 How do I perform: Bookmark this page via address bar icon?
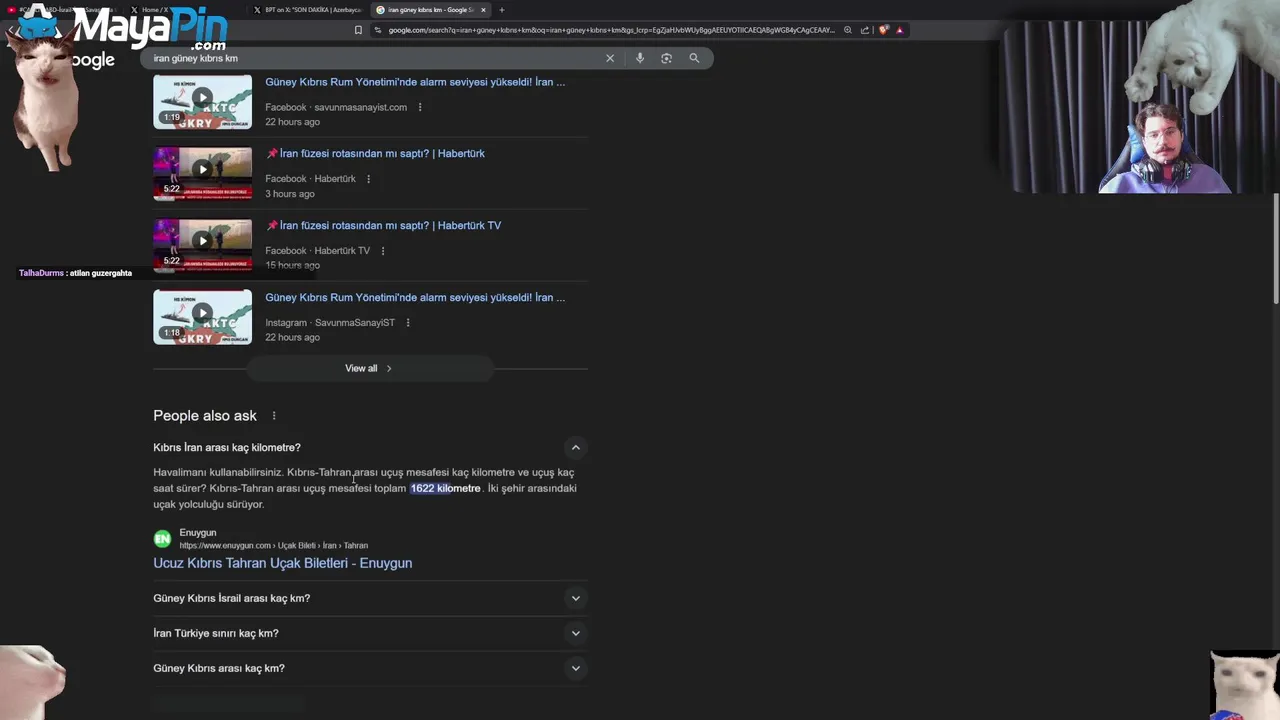coord(358,30)
